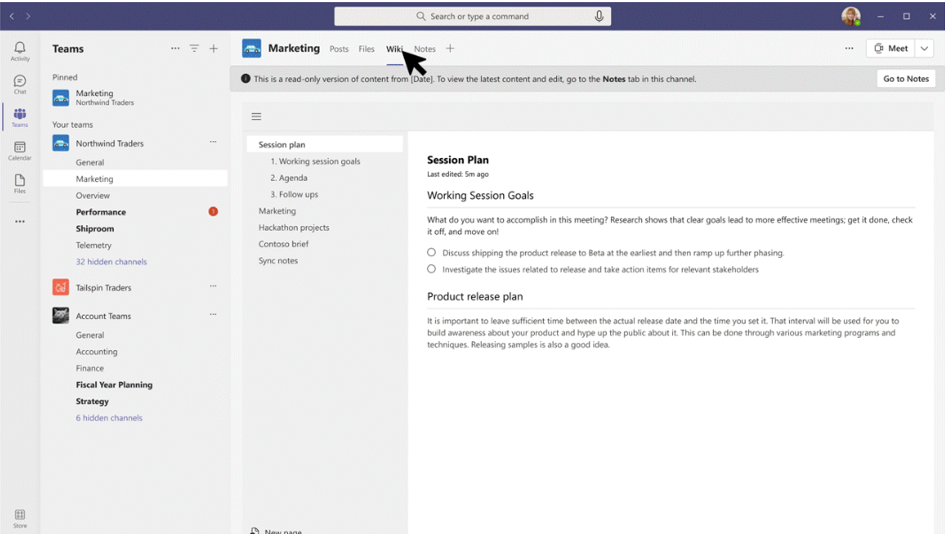The image size is (945, 534).
Task: Toggle the wiki hamburger menu
Action: pyautogui.click(x=256, y=116)
